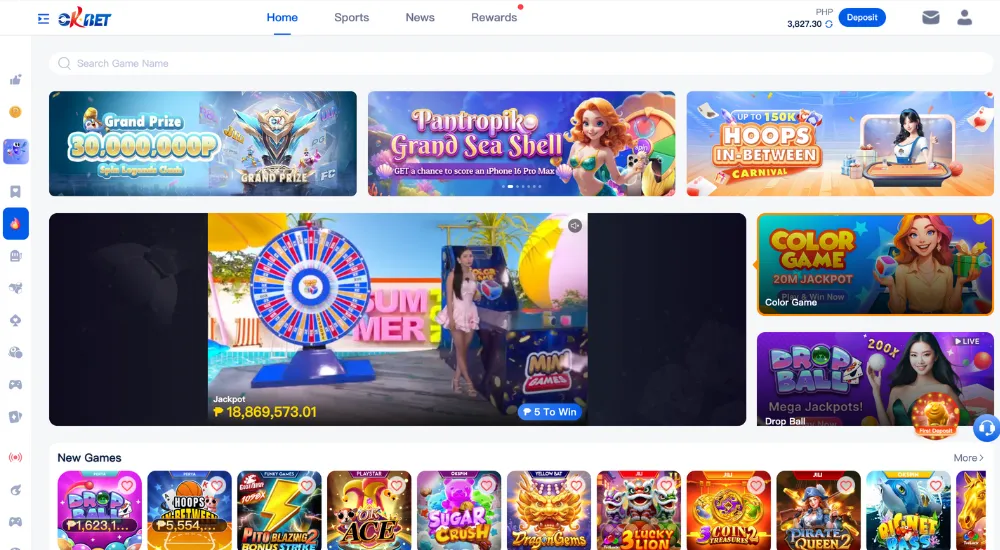Refresh the PHP balance amount
The image size is (1000, 550).
(x=828, y=24)
